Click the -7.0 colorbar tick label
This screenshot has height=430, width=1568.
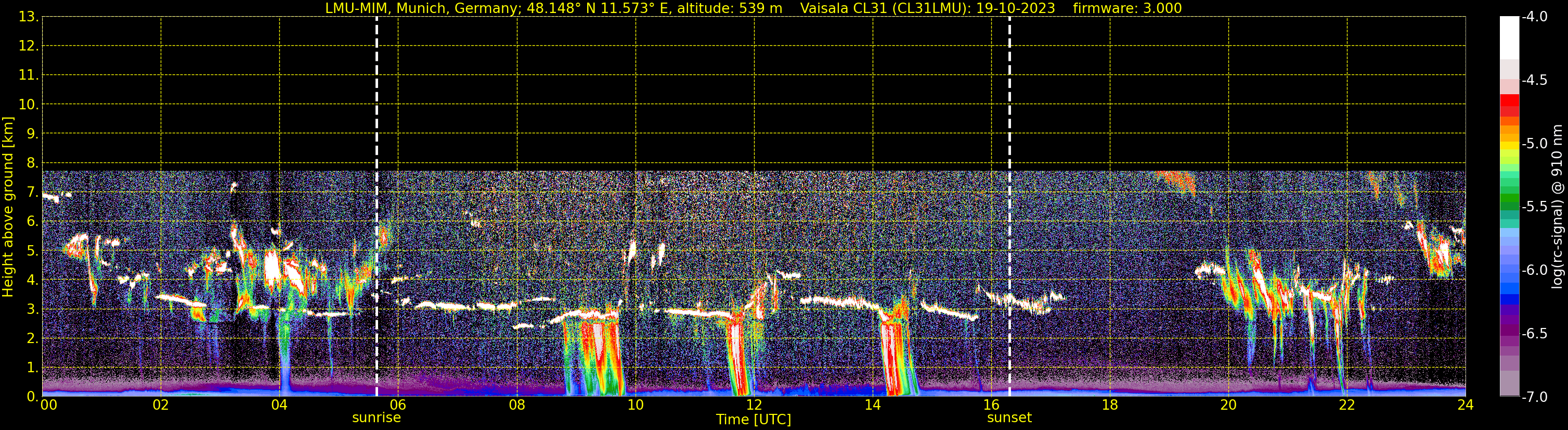[x=1534, y=397]
